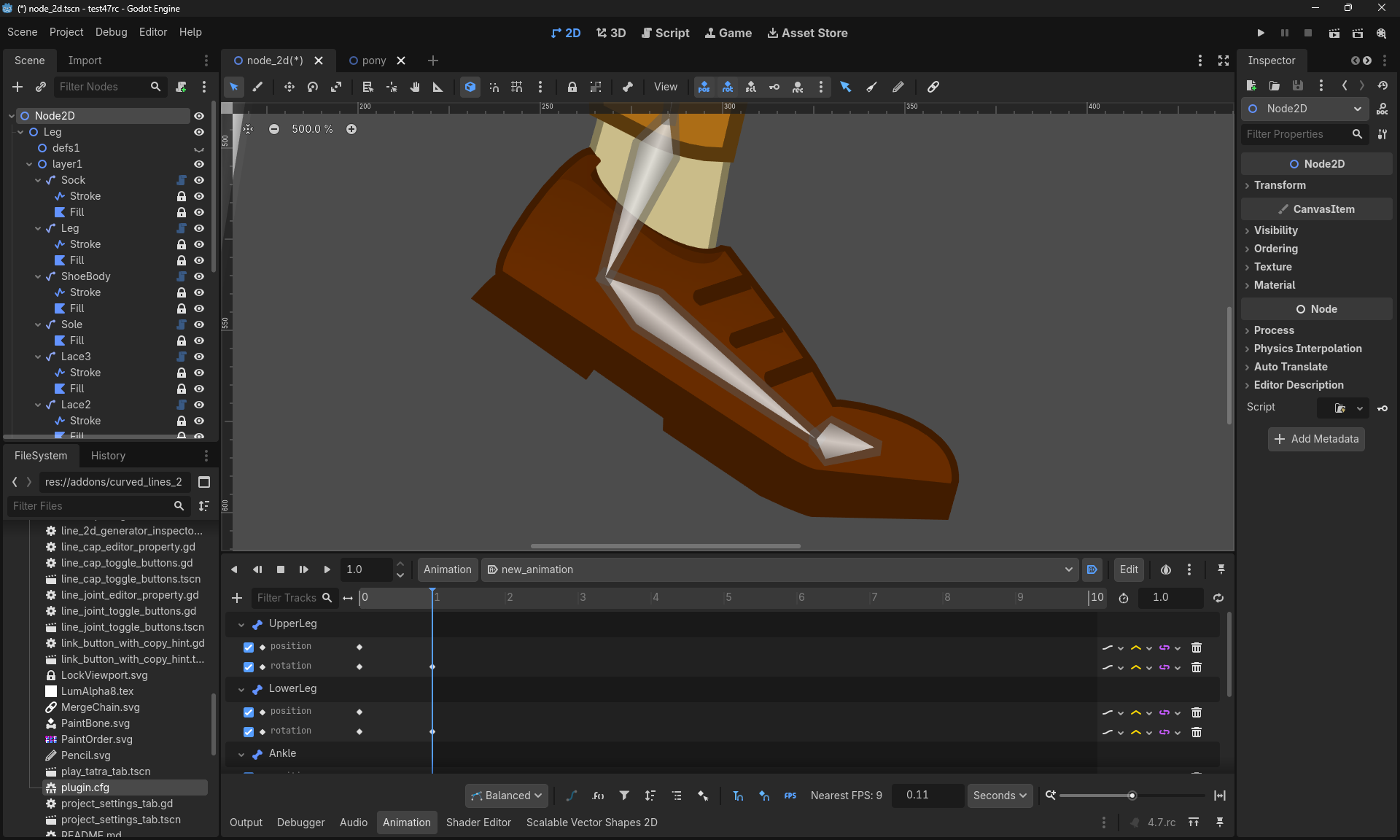Activate the Pan Mode hand tool

click(x=415, y=87)
